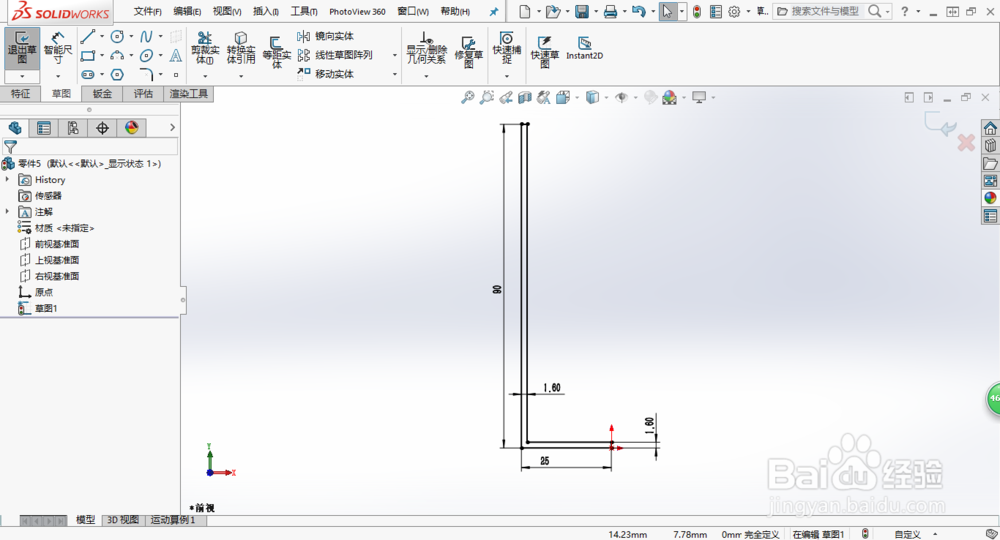Open the Tools (工具) menu
The width and height of the screenshot is (1000, 540).
(304, 11)
